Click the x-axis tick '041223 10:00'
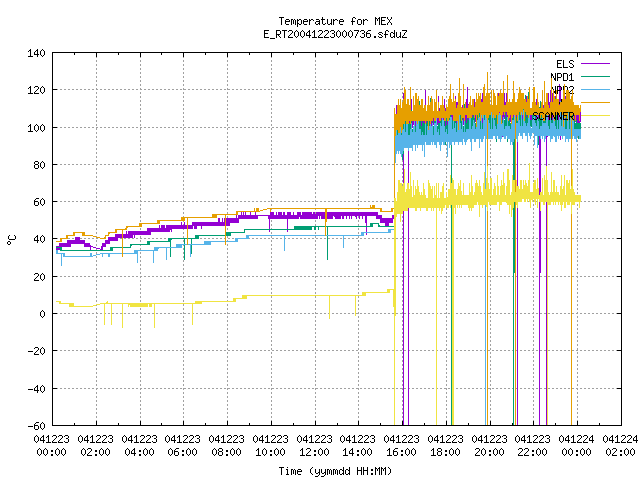The width and height of the screenshot is (640, 480). pos(271,446)
